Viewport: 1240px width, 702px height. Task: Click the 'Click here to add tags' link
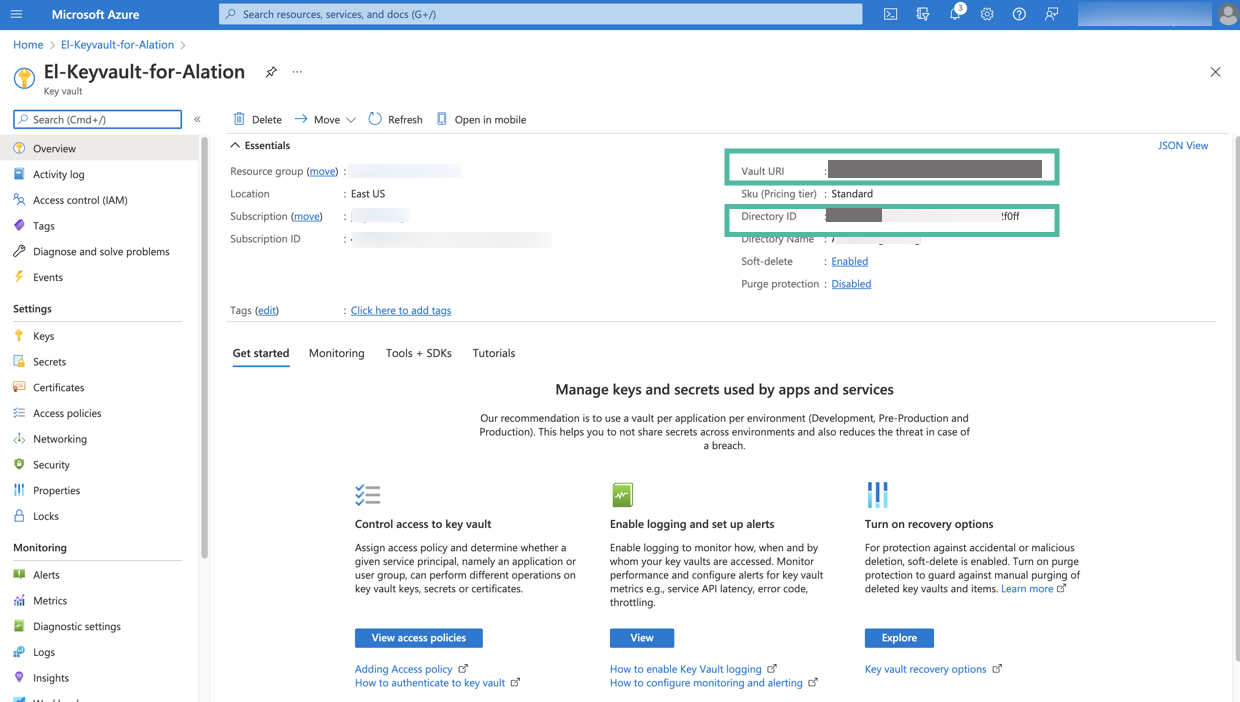pyautogui.click(x=401, y=310)
